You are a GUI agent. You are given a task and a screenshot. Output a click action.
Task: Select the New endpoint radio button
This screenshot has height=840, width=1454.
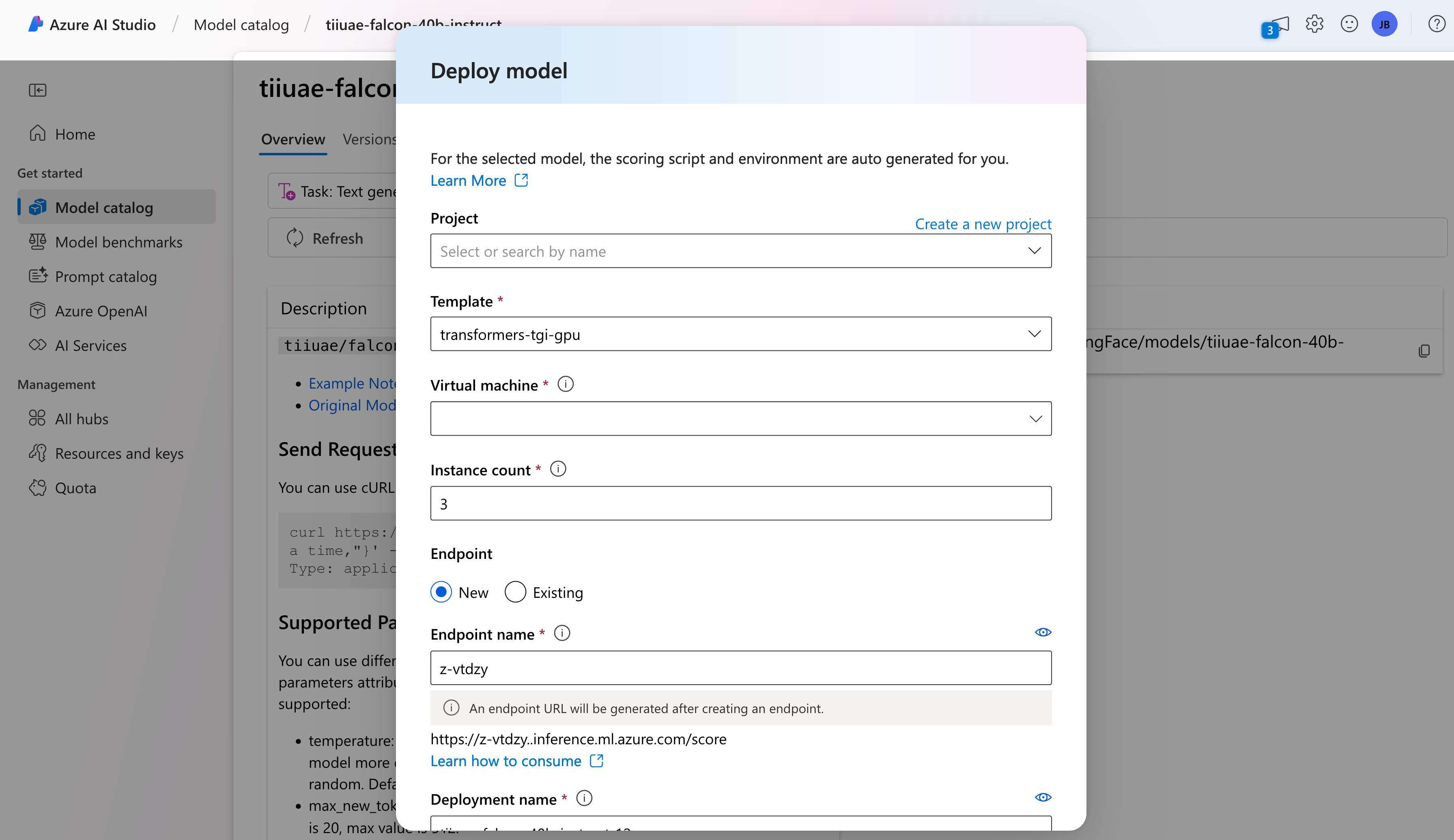point(441,592)
